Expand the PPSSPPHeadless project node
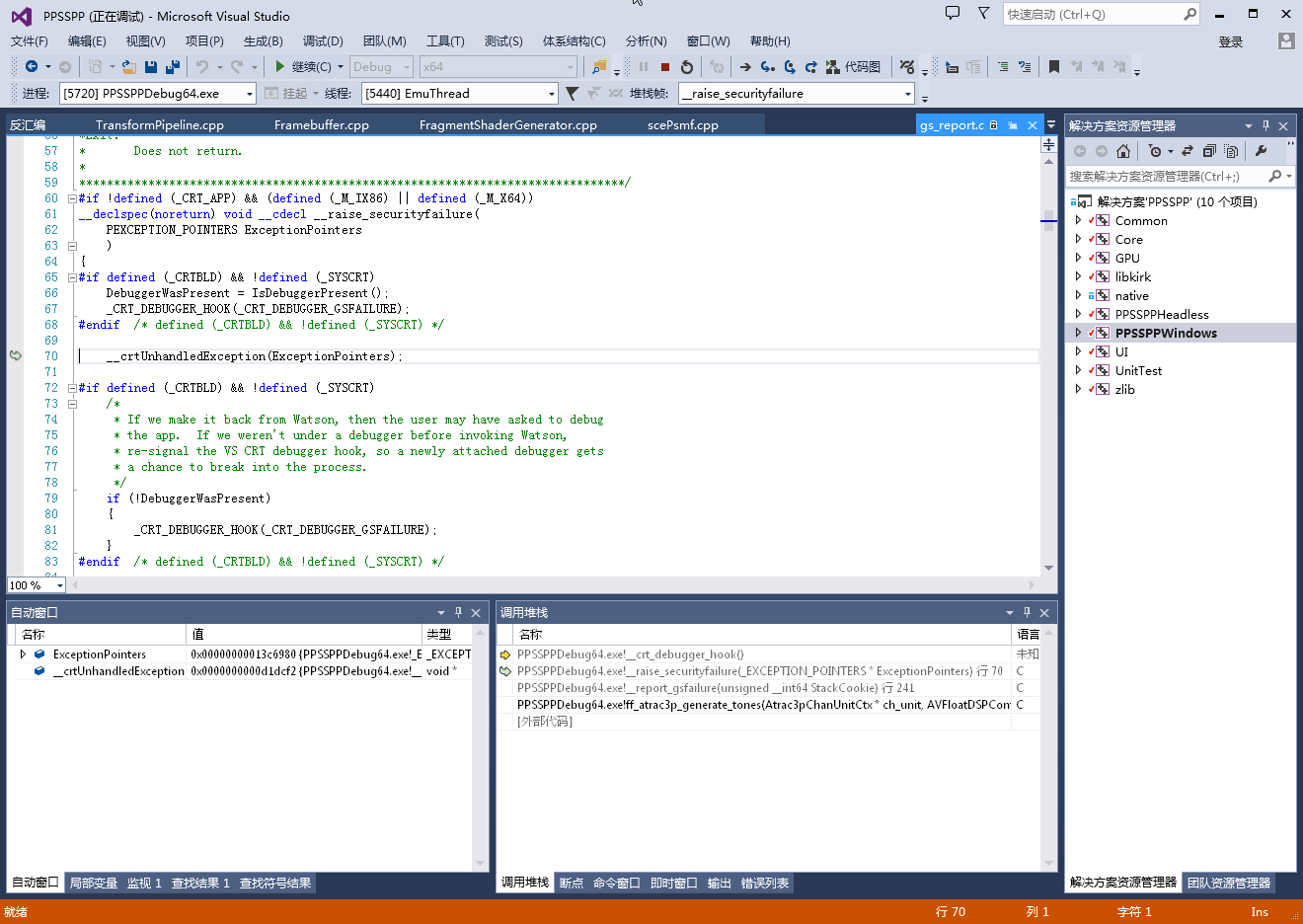Viewport: 1303px width, 924px height. point(1078,314)
